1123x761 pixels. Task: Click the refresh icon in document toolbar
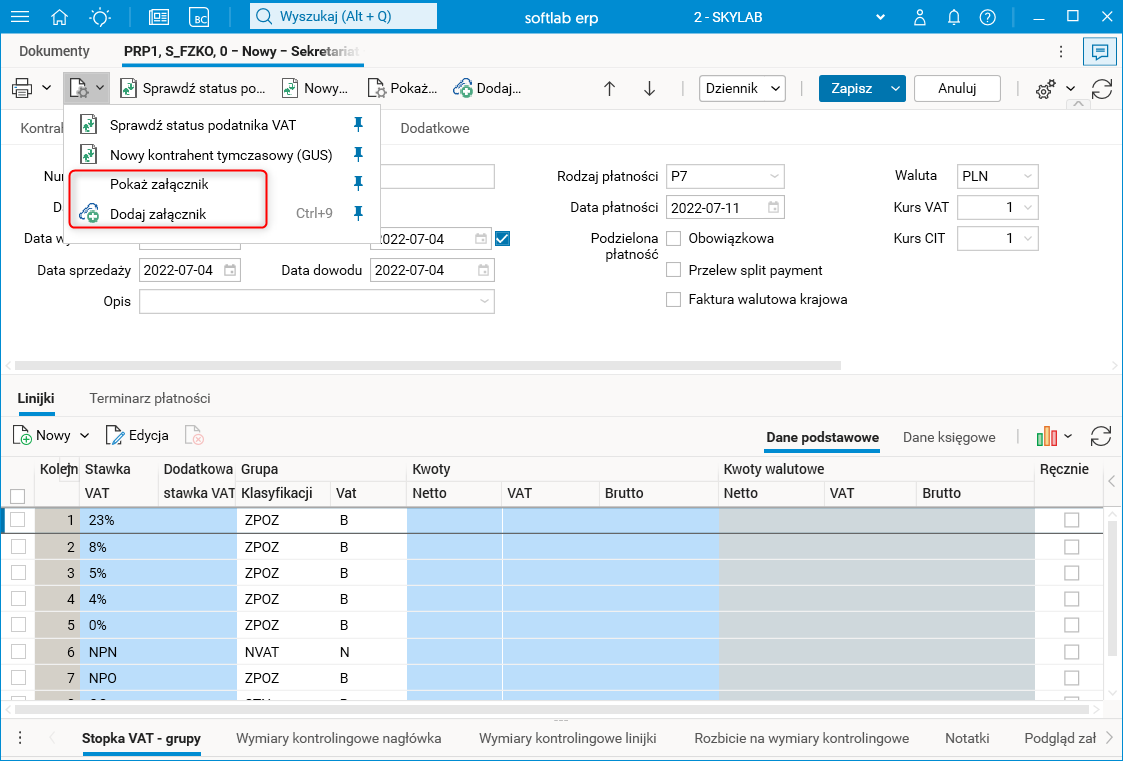(x=1102, y=88)
